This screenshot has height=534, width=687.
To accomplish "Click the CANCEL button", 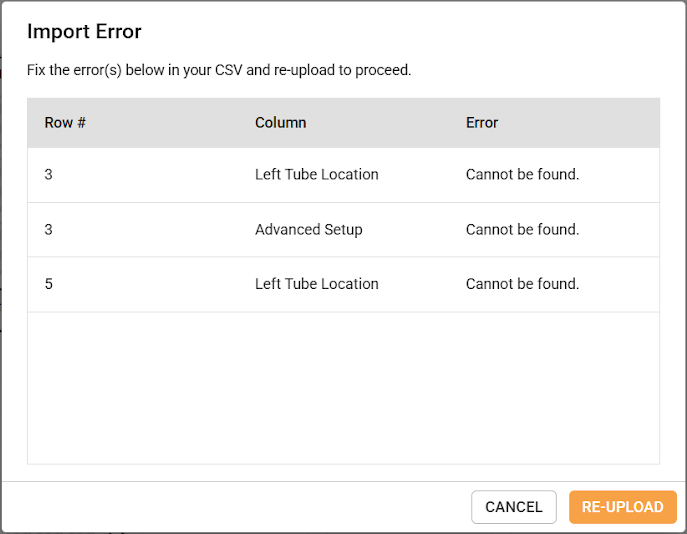I will click(x=513, y=507).
